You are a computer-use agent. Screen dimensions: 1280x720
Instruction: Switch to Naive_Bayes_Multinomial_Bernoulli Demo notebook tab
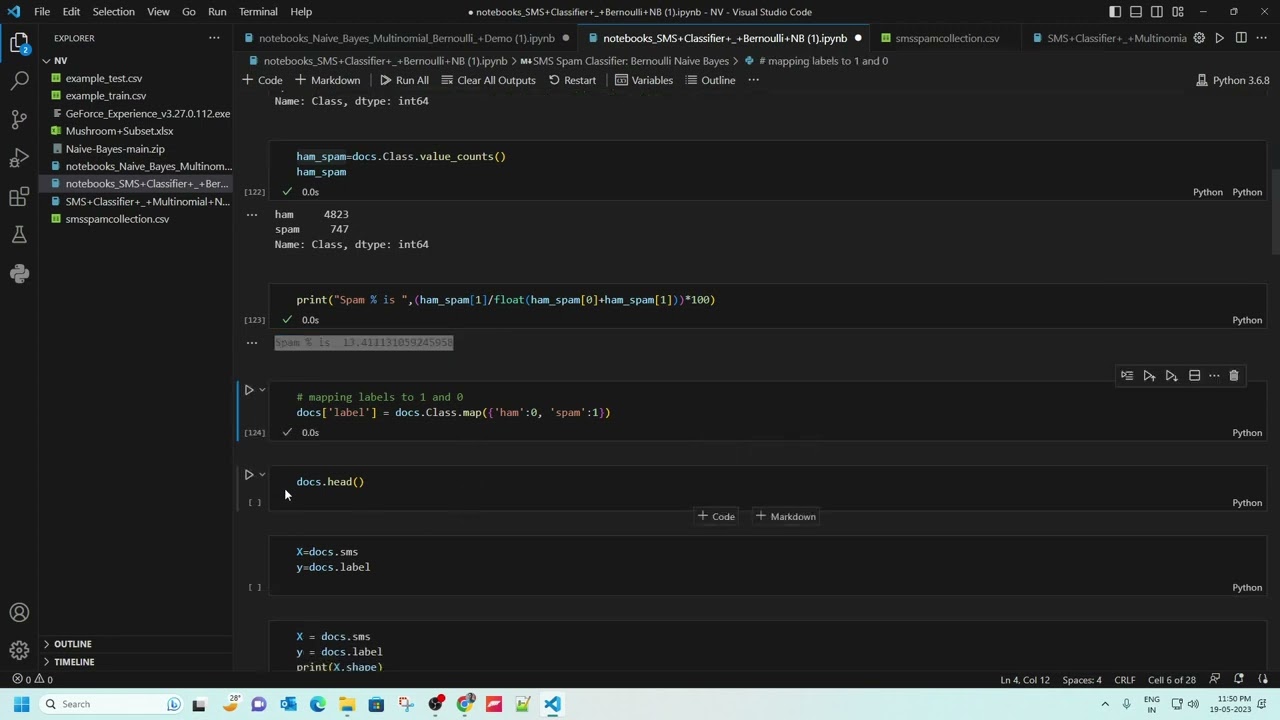coord(407,38)
